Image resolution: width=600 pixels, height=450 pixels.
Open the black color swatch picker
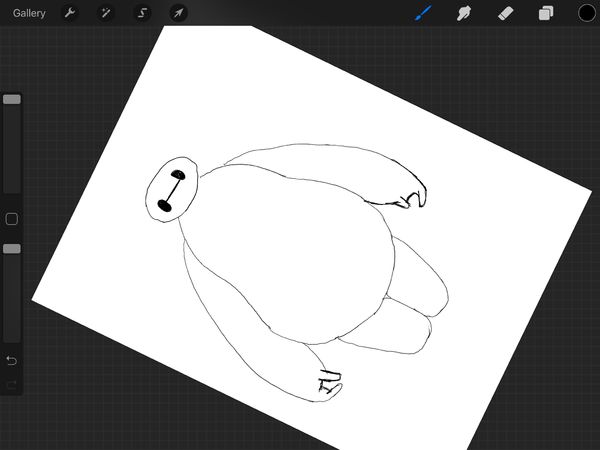(x=587, y=13)
